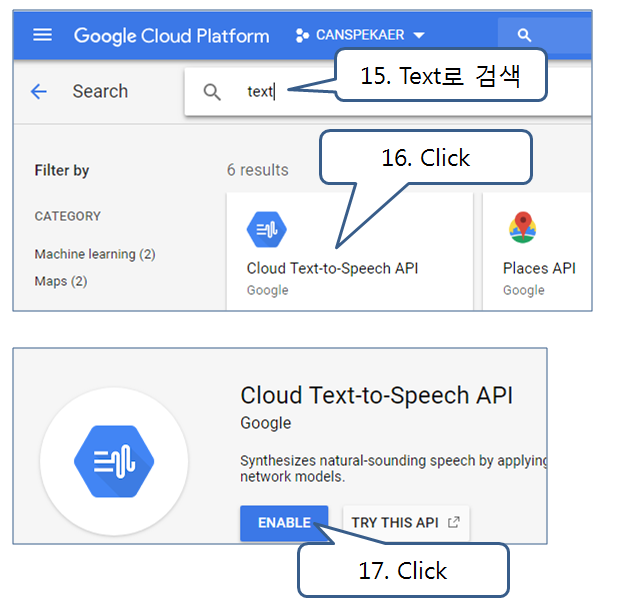Viewport: 628px width, 612px height.
Task: Click the ENABLE button
Action: coord(284,523)
